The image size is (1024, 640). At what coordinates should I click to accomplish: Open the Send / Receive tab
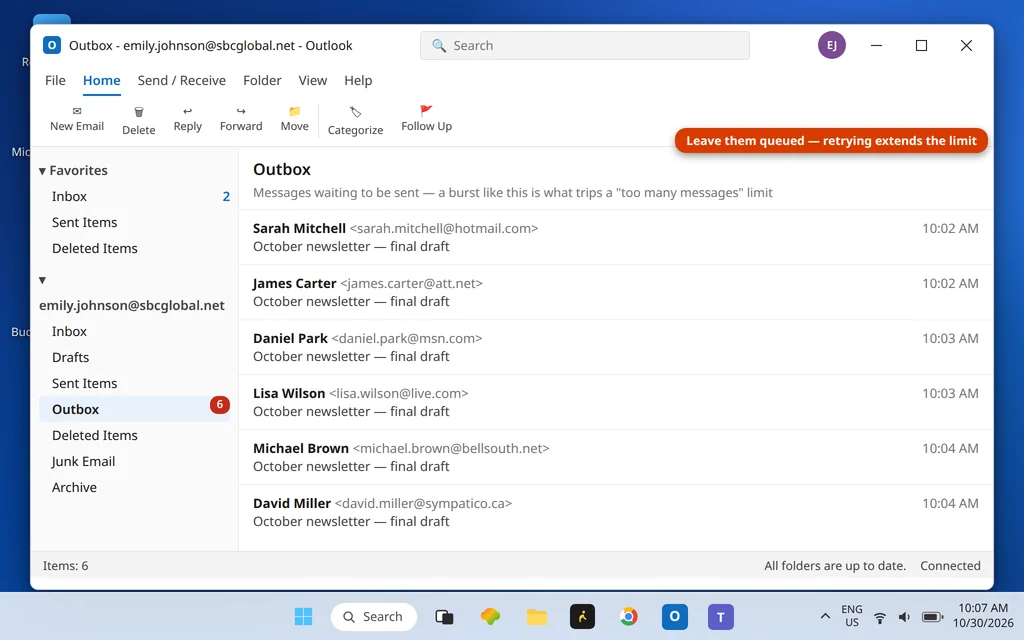pyautogui.click(x=182, y=80)
